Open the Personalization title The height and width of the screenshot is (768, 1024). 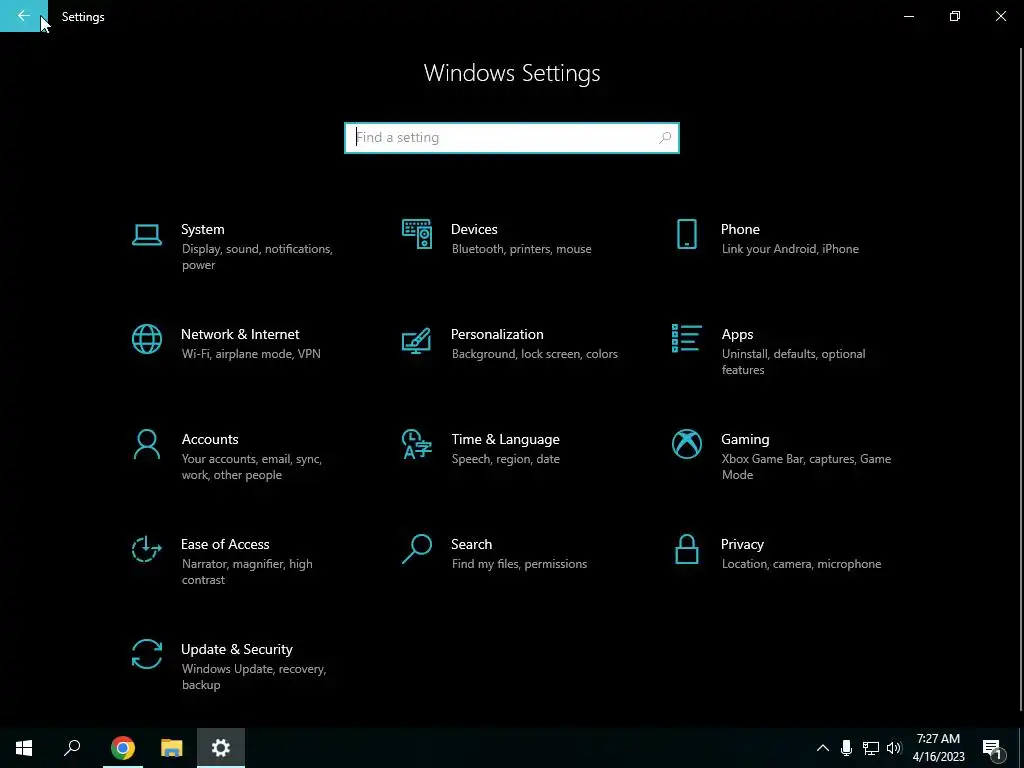497,334
